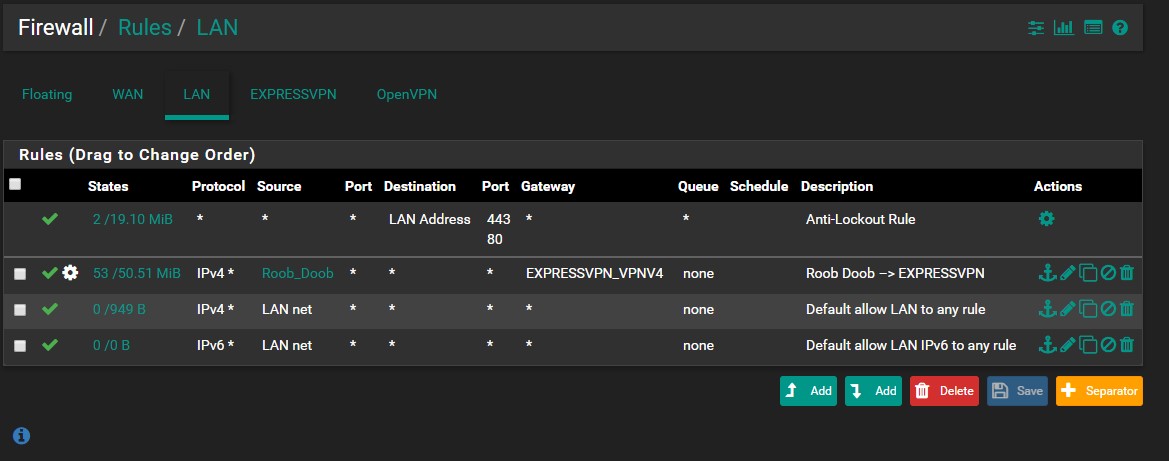
Task: Open states 0 /0 B link
Action: click(112, 345)
